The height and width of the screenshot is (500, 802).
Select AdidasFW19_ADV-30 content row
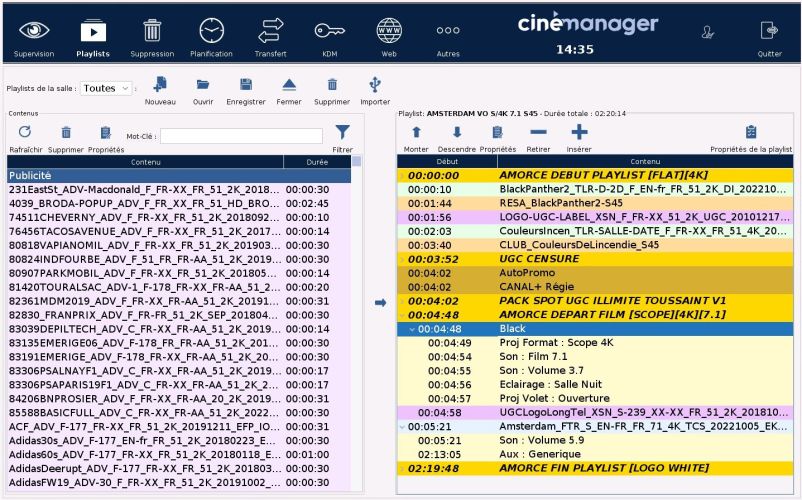click(x=179, y=483)
